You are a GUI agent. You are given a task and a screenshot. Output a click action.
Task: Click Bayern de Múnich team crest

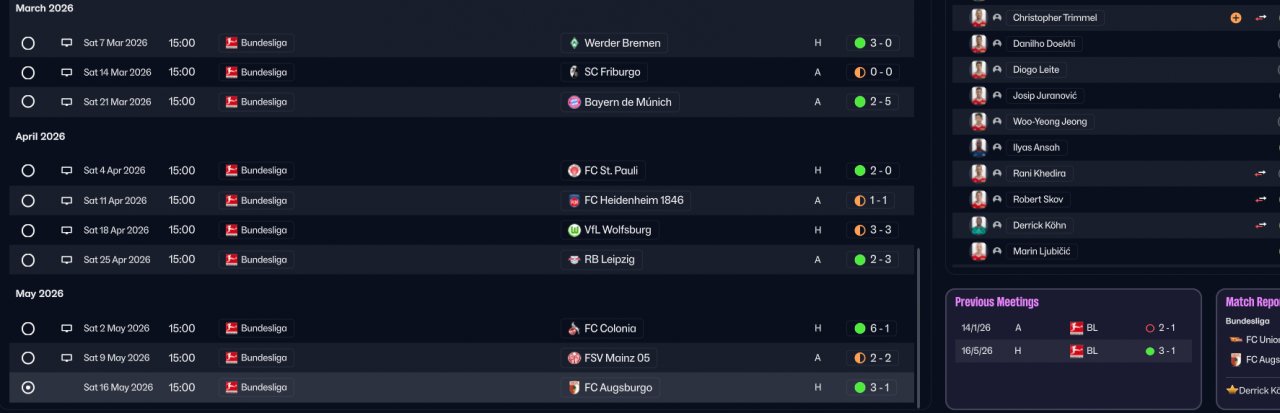coord(574,102)
